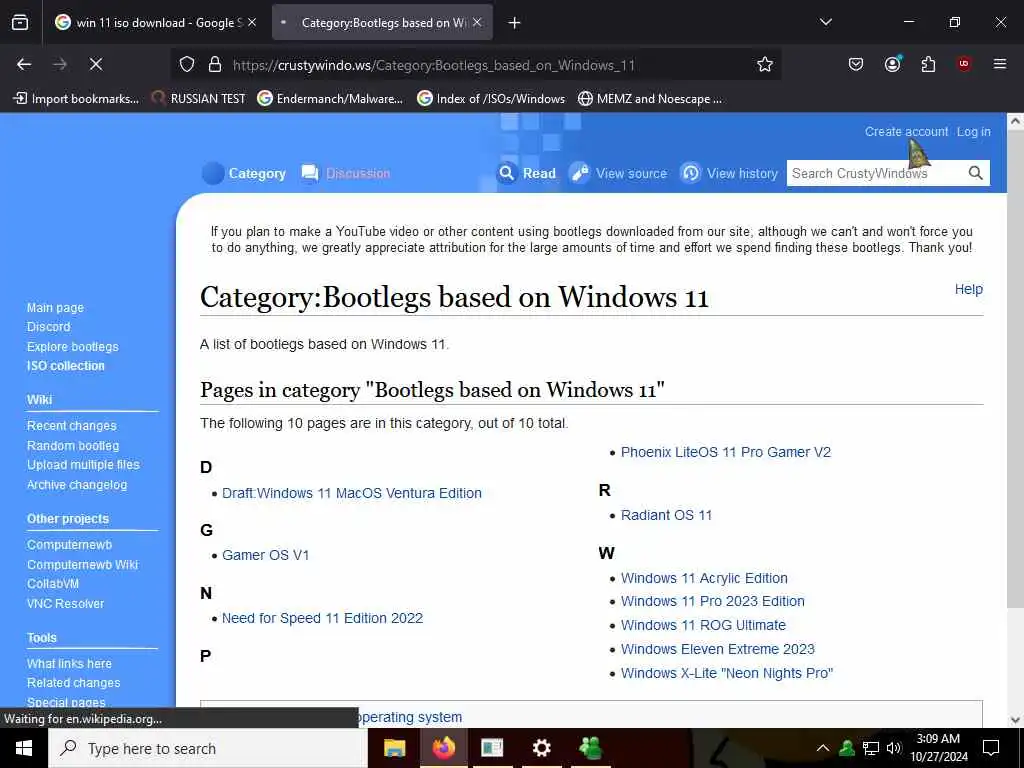Open Random bootleg link
The image size is (1024, 768).
click(x=73, y=445)
